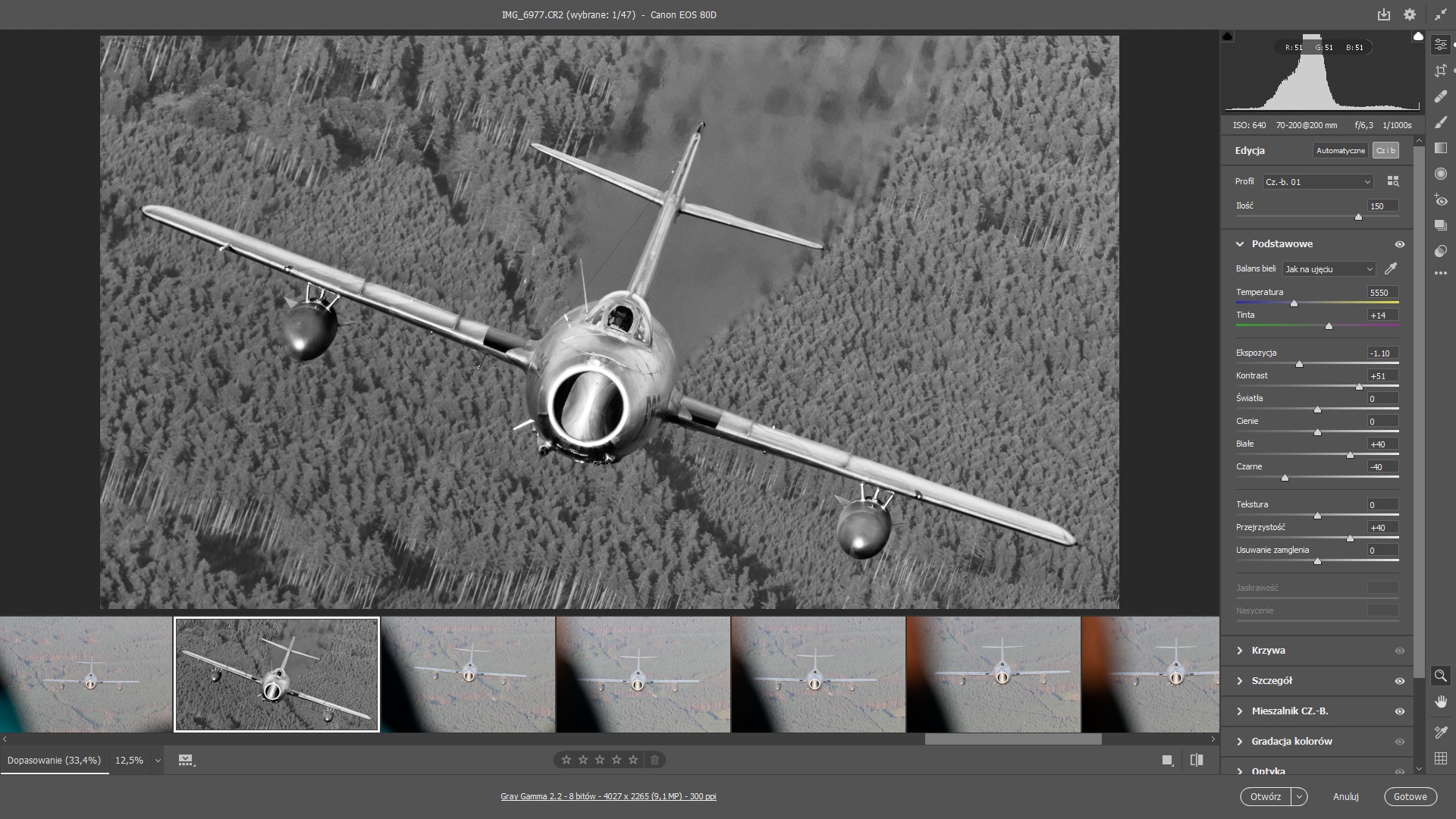Toggle Podstawowe panel visibility eye
1456x819 pixels.
[x=1399, y=244]
